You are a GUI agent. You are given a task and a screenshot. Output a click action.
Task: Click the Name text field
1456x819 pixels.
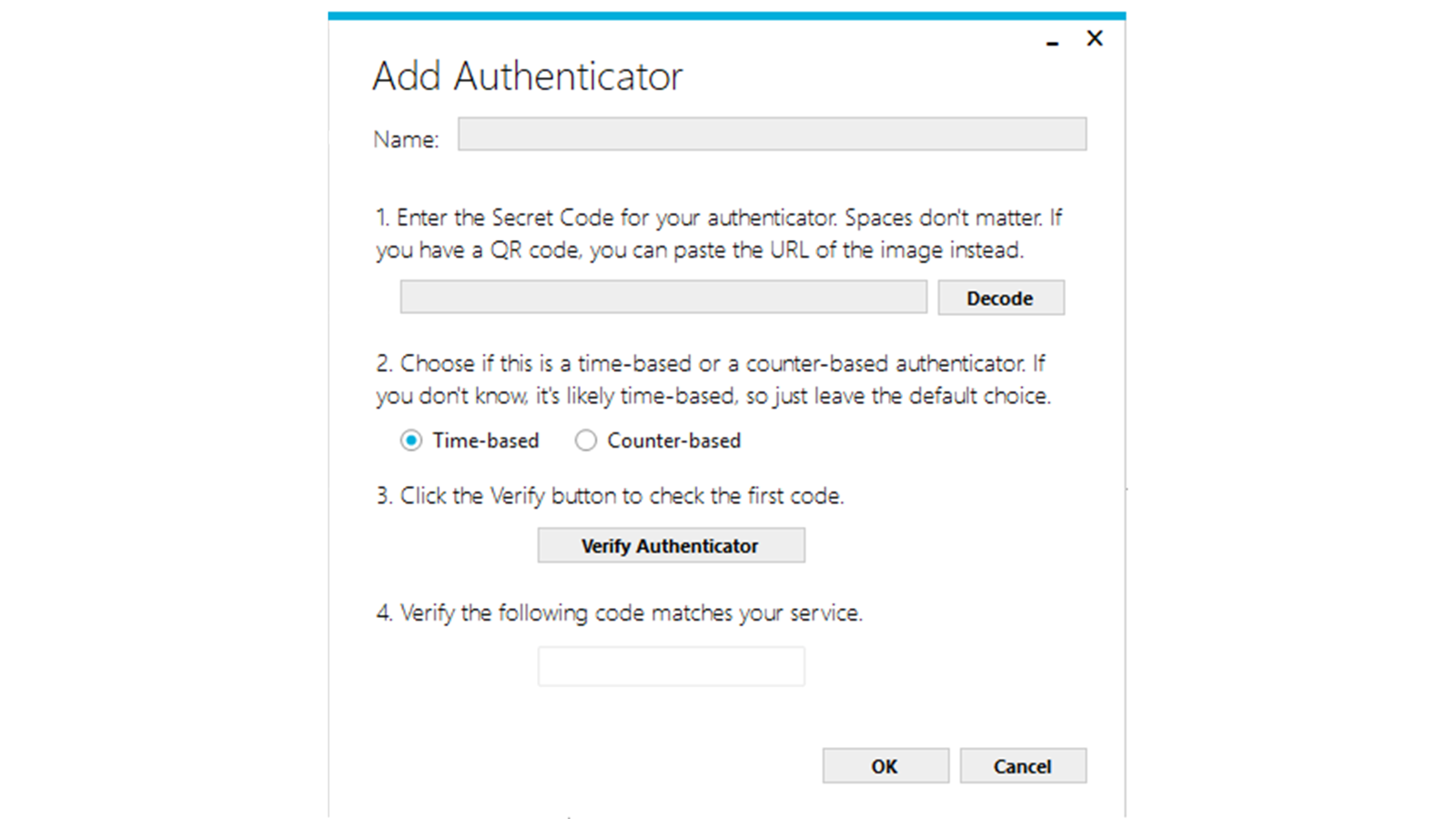[772, 134]
